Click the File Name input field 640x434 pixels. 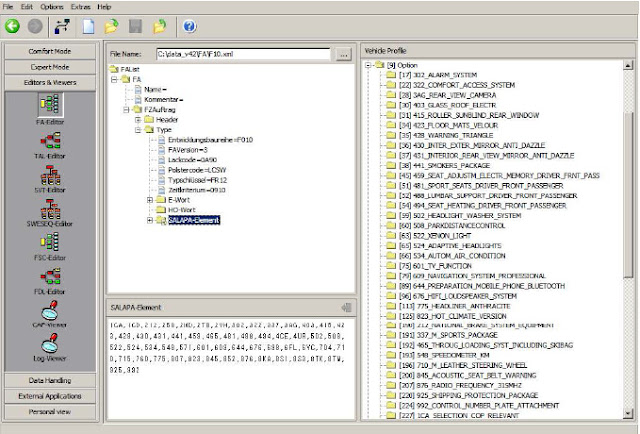point(243,54)
